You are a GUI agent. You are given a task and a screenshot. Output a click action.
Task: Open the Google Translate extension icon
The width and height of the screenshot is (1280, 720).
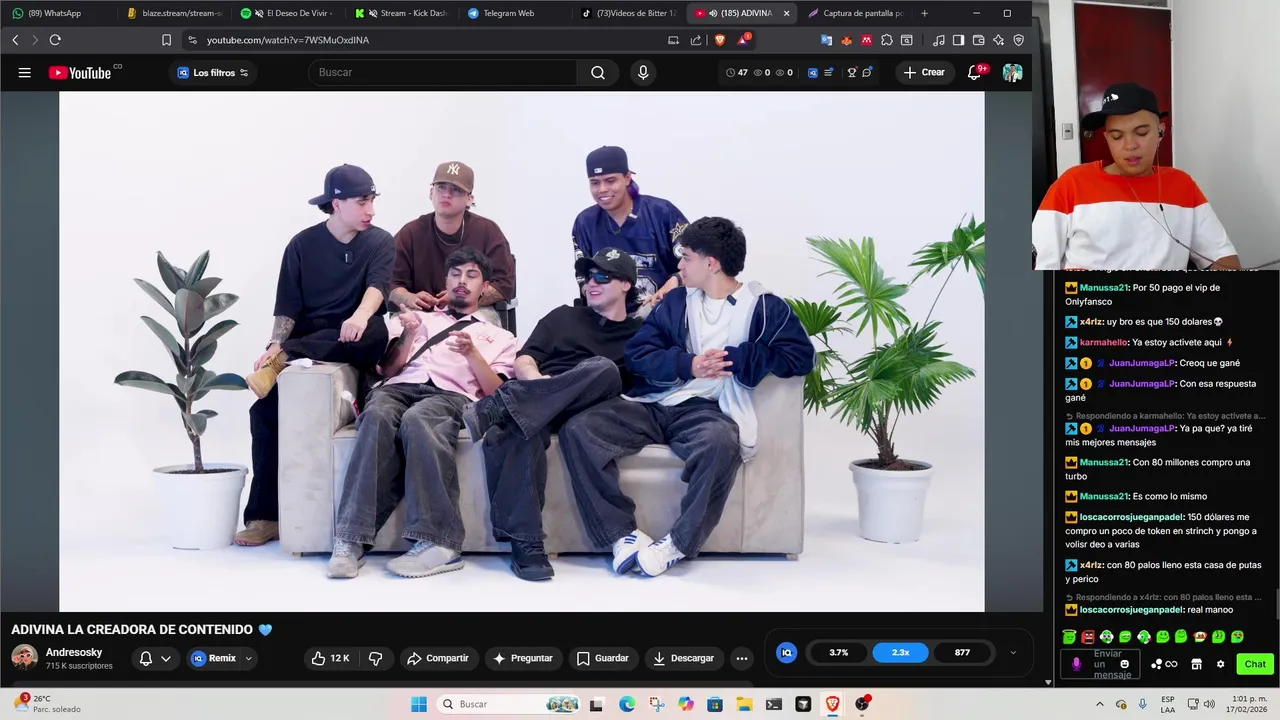coord(826,40)
